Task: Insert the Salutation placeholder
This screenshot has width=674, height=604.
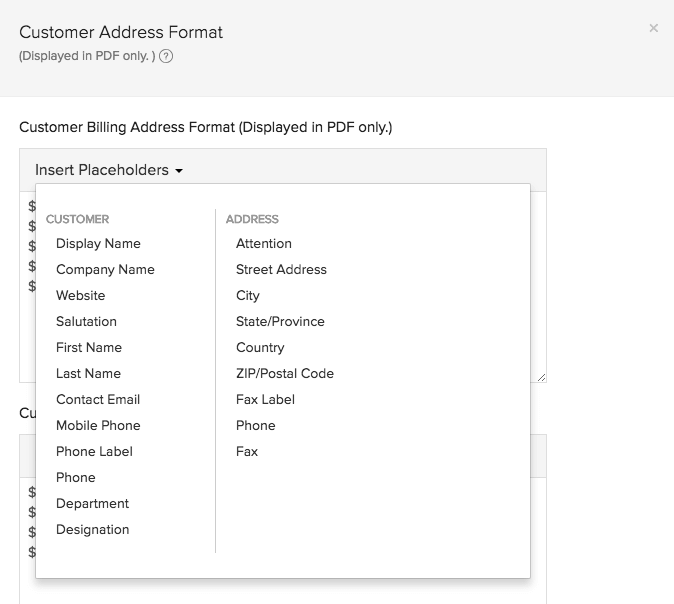Action: [x=86, y=321]
